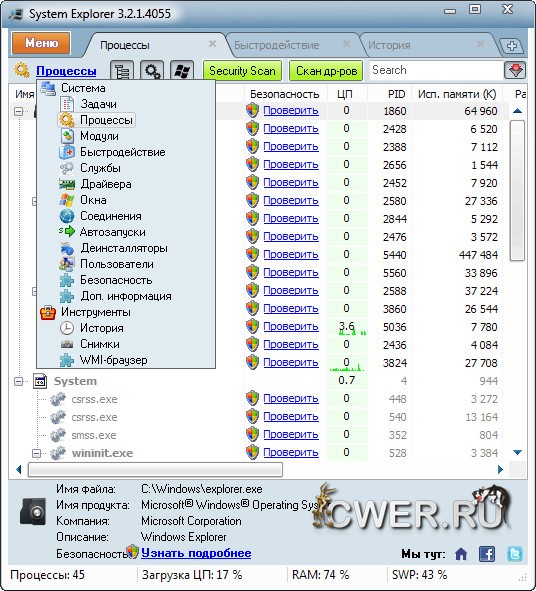Screen dimensions: 536x591
Task: Open Снимки menu entry
Action: click(x=100, y=344)
